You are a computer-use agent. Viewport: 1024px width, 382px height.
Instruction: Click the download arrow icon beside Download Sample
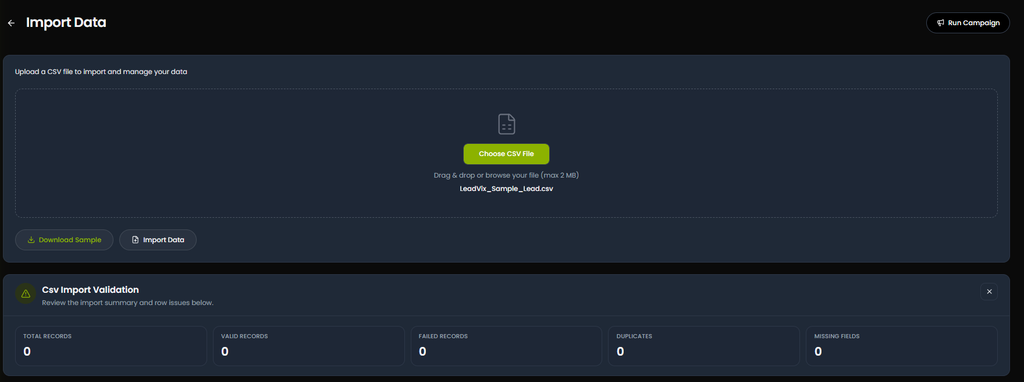(31, 240)
